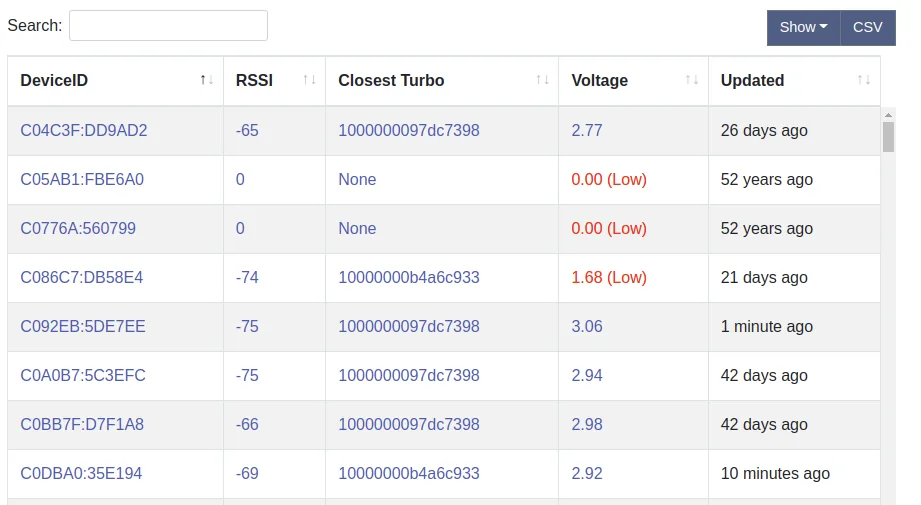Screen dimensions: 921x505
Task: Select the Updated column header
Action: [x=794, y=80]
